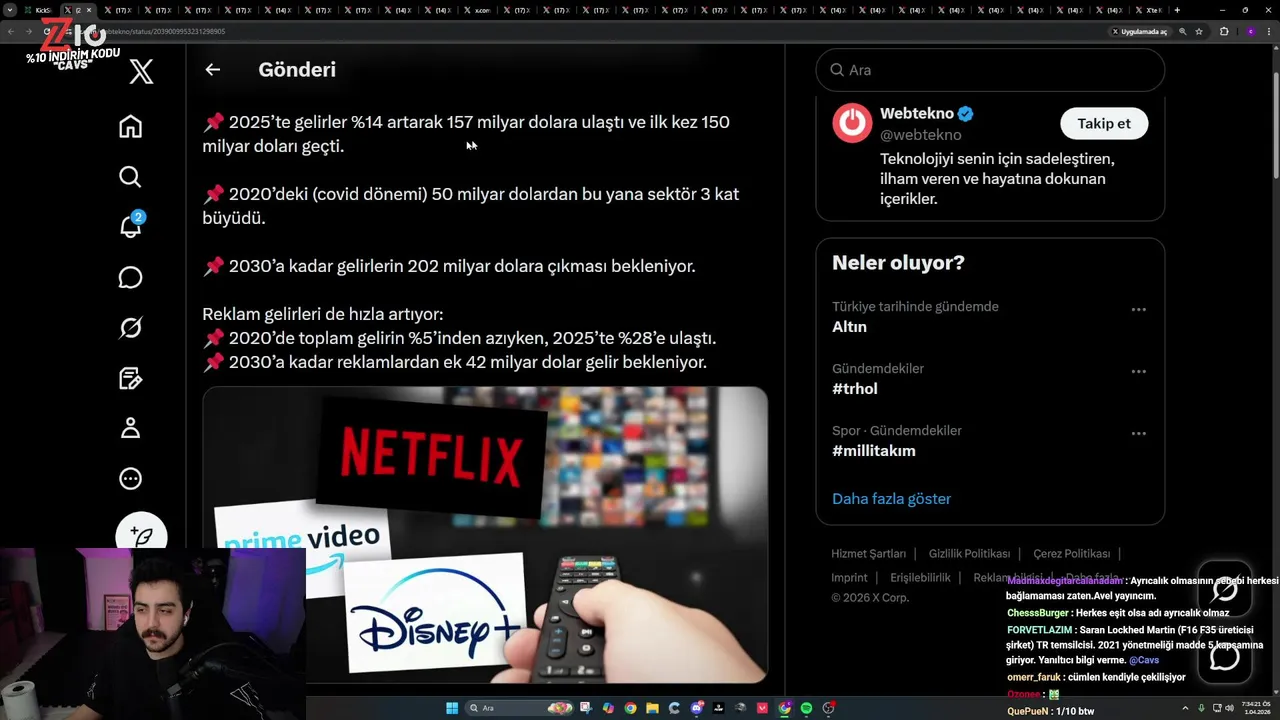Open the browser extensions puzzle icon
Viewport: 1280px width, 720px height.
(1224, 31)
